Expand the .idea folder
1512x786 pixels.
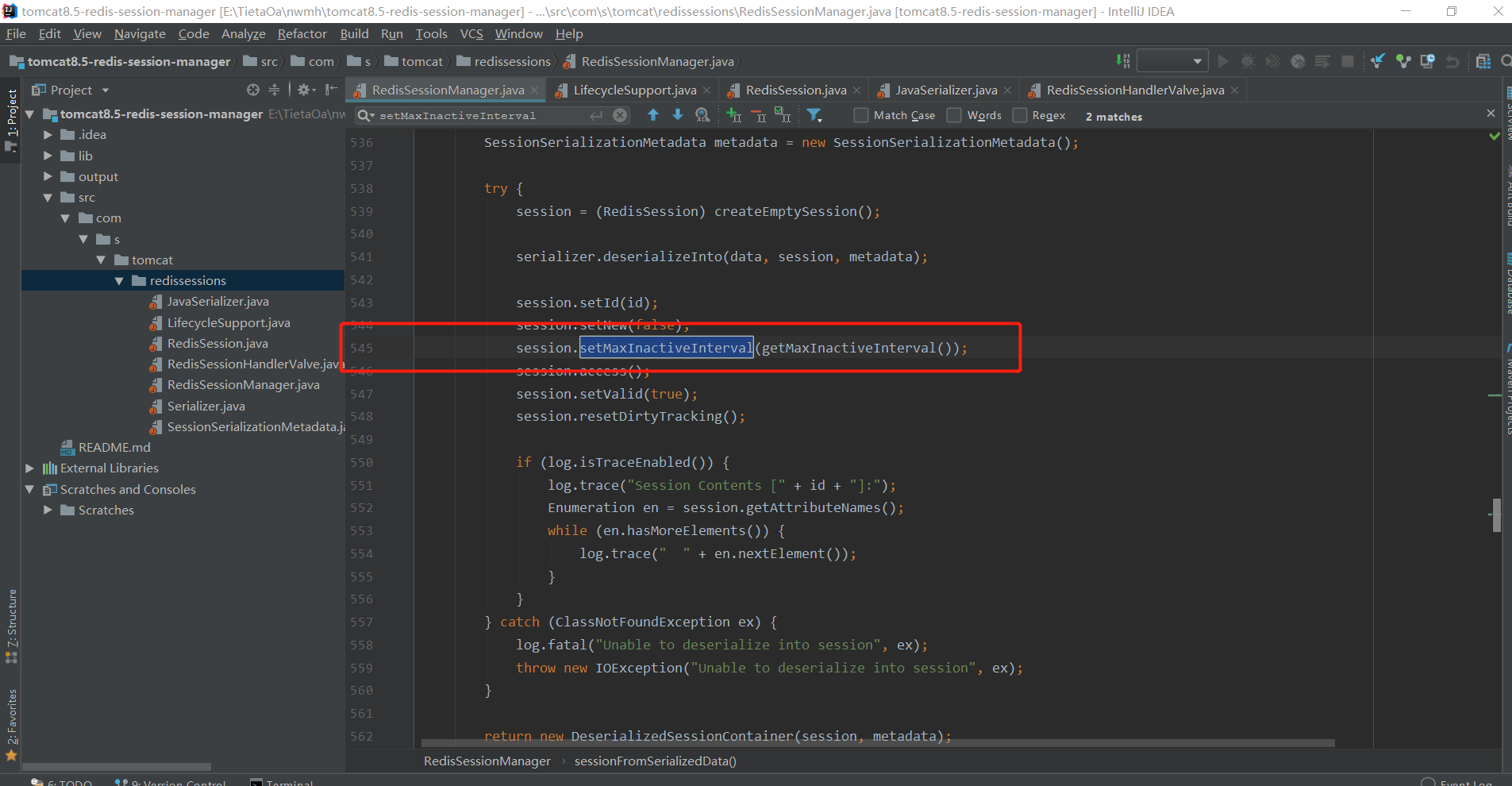point(48,135)
